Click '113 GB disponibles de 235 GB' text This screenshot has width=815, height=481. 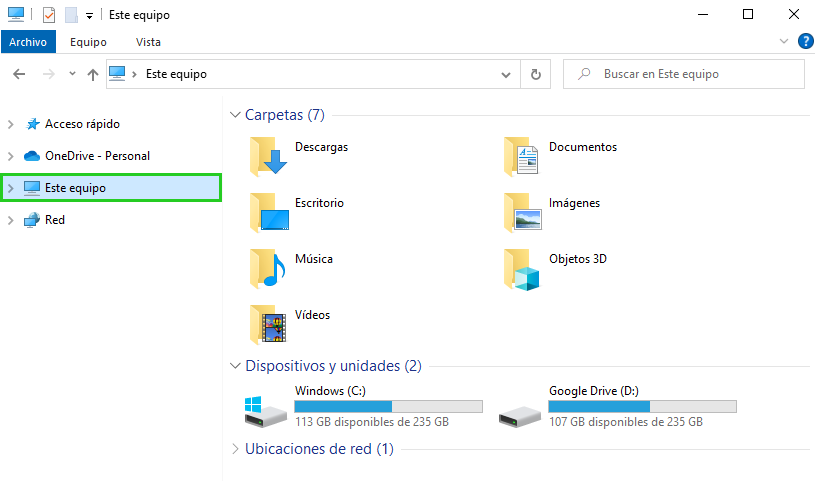click(372, 422)
